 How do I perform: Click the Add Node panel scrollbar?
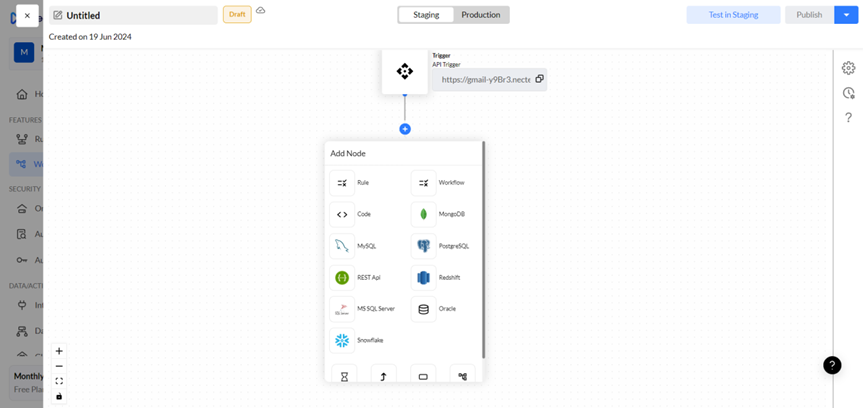(x=484, y=249)
